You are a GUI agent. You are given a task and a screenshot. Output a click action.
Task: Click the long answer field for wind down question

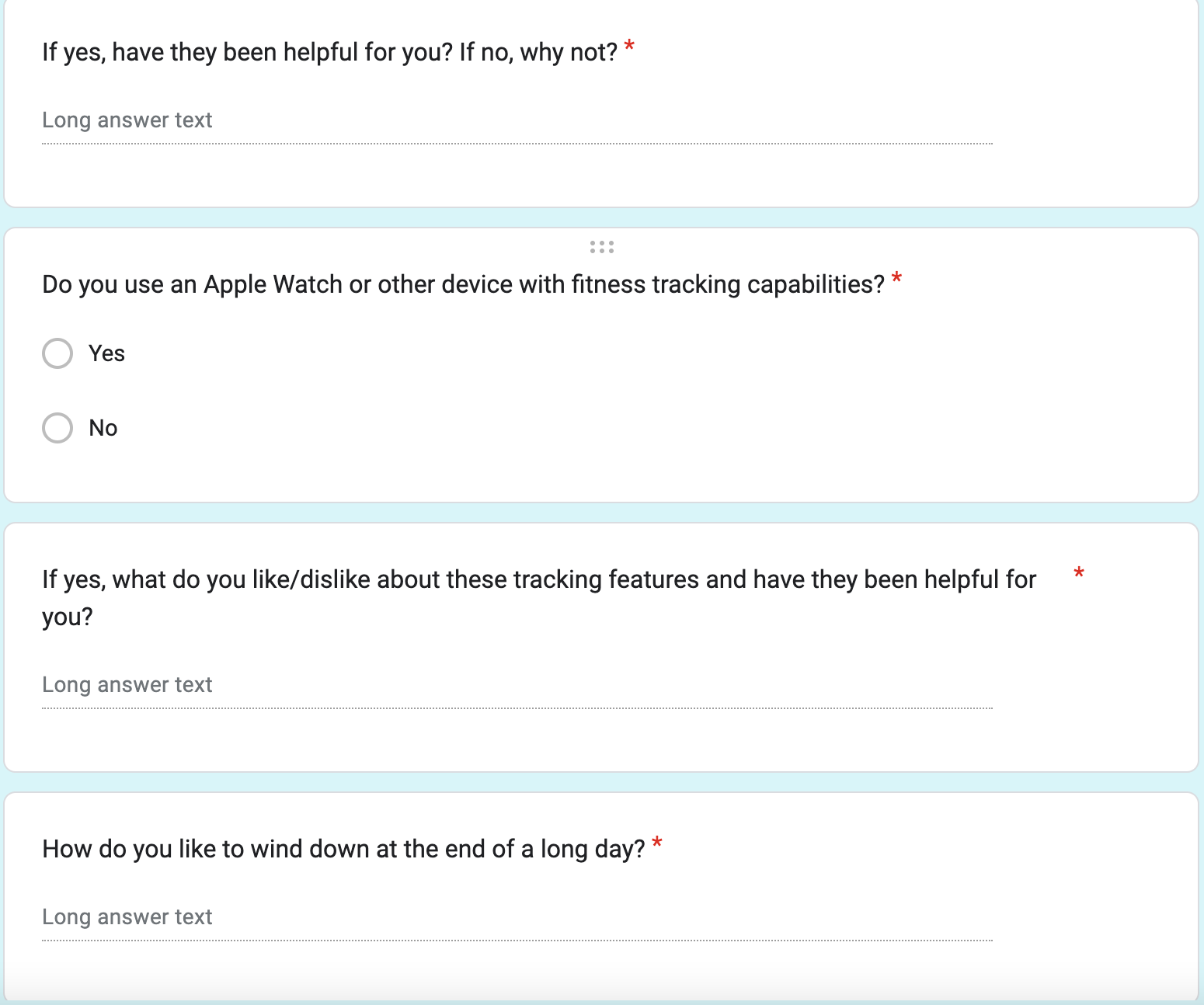(x=517, y=917)
